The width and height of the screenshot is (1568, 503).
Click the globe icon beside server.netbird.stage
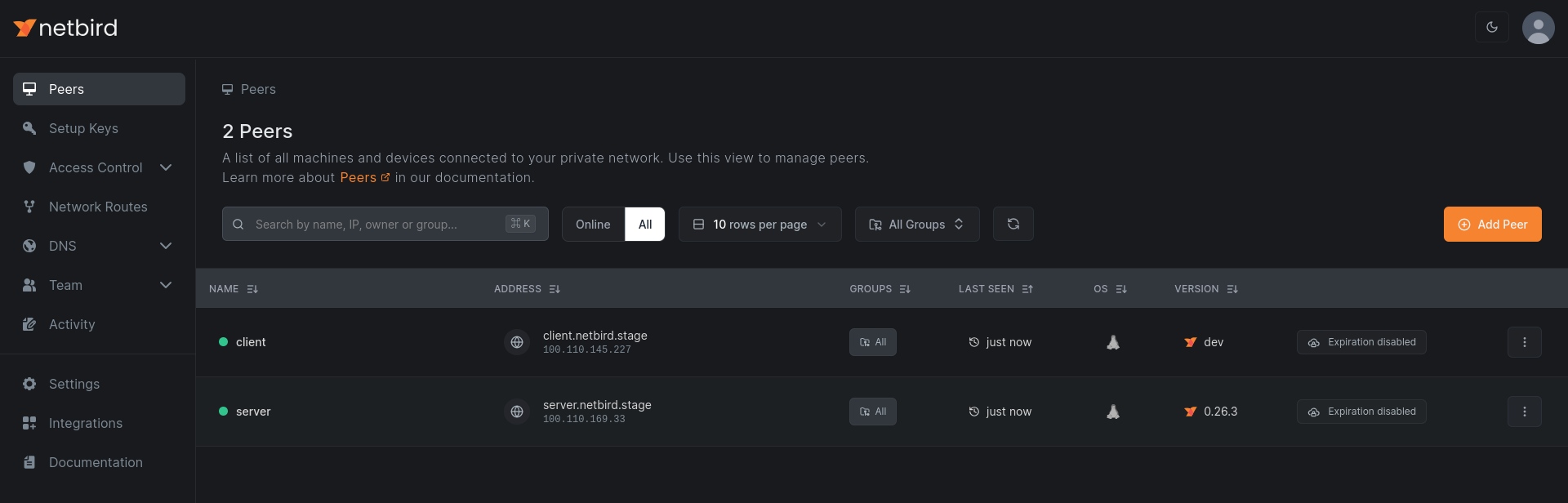tap(517, 412)
